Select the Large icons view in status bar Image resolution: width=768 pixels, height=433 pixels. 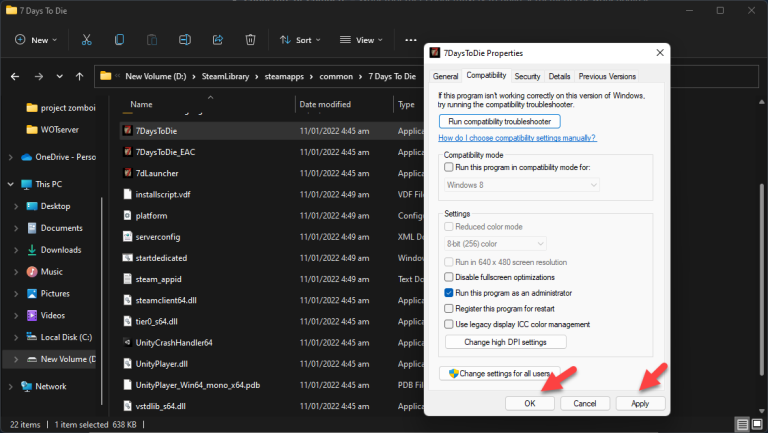point(757,424)
